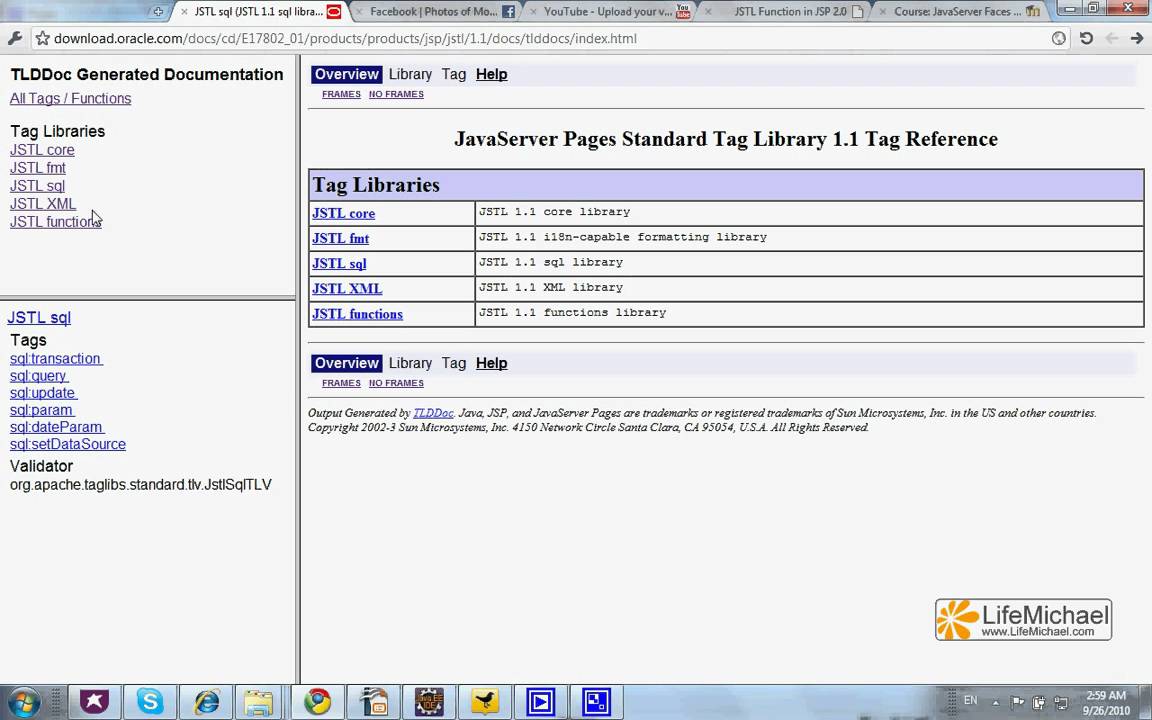Viewport: 1152px width, 720px height.
Task: Open JSTL sql under sidebar Tag Libraries
Action: [37, 186]
